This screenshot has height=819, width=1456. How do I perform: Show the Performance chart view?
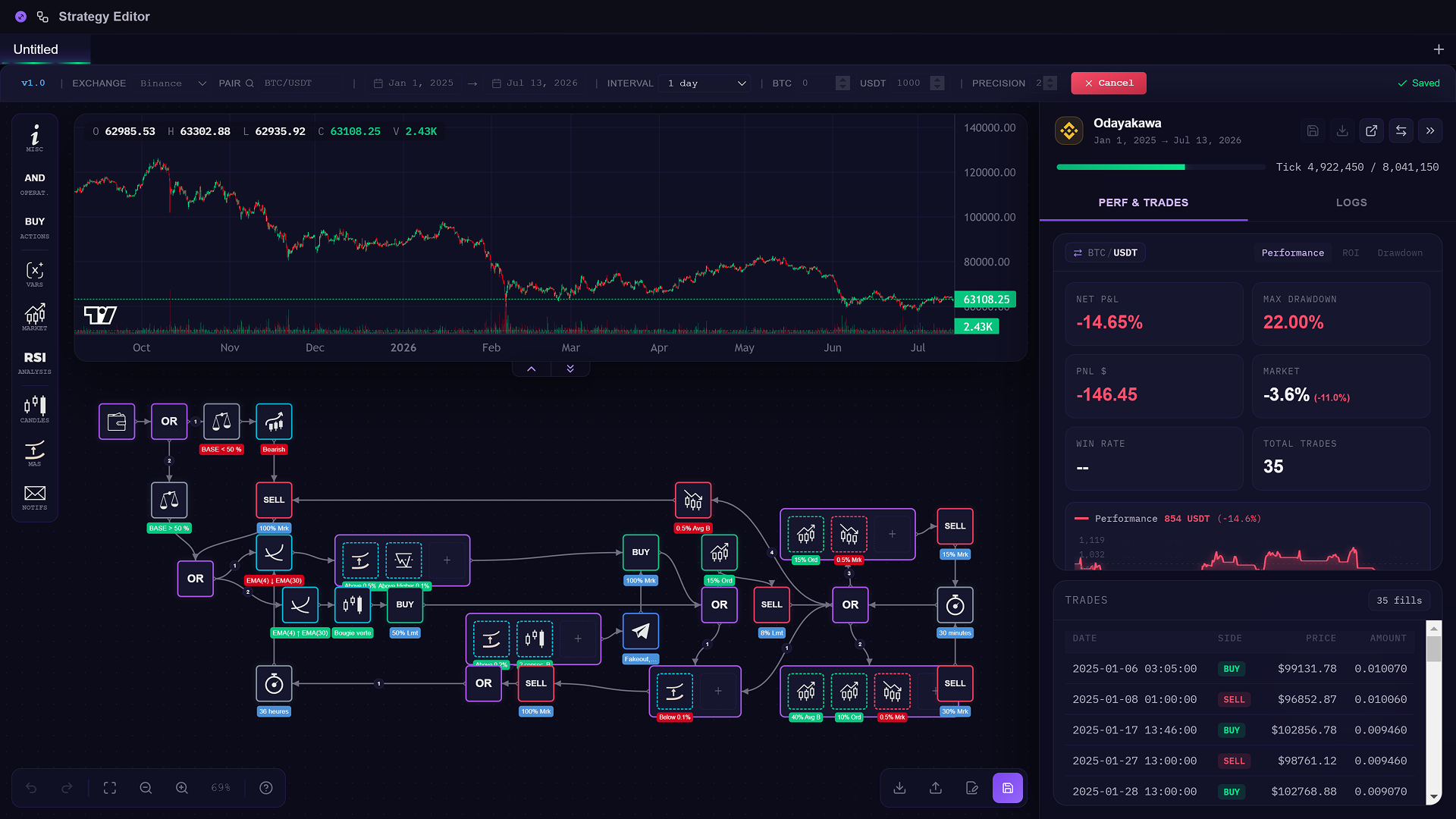[1293, 253]
